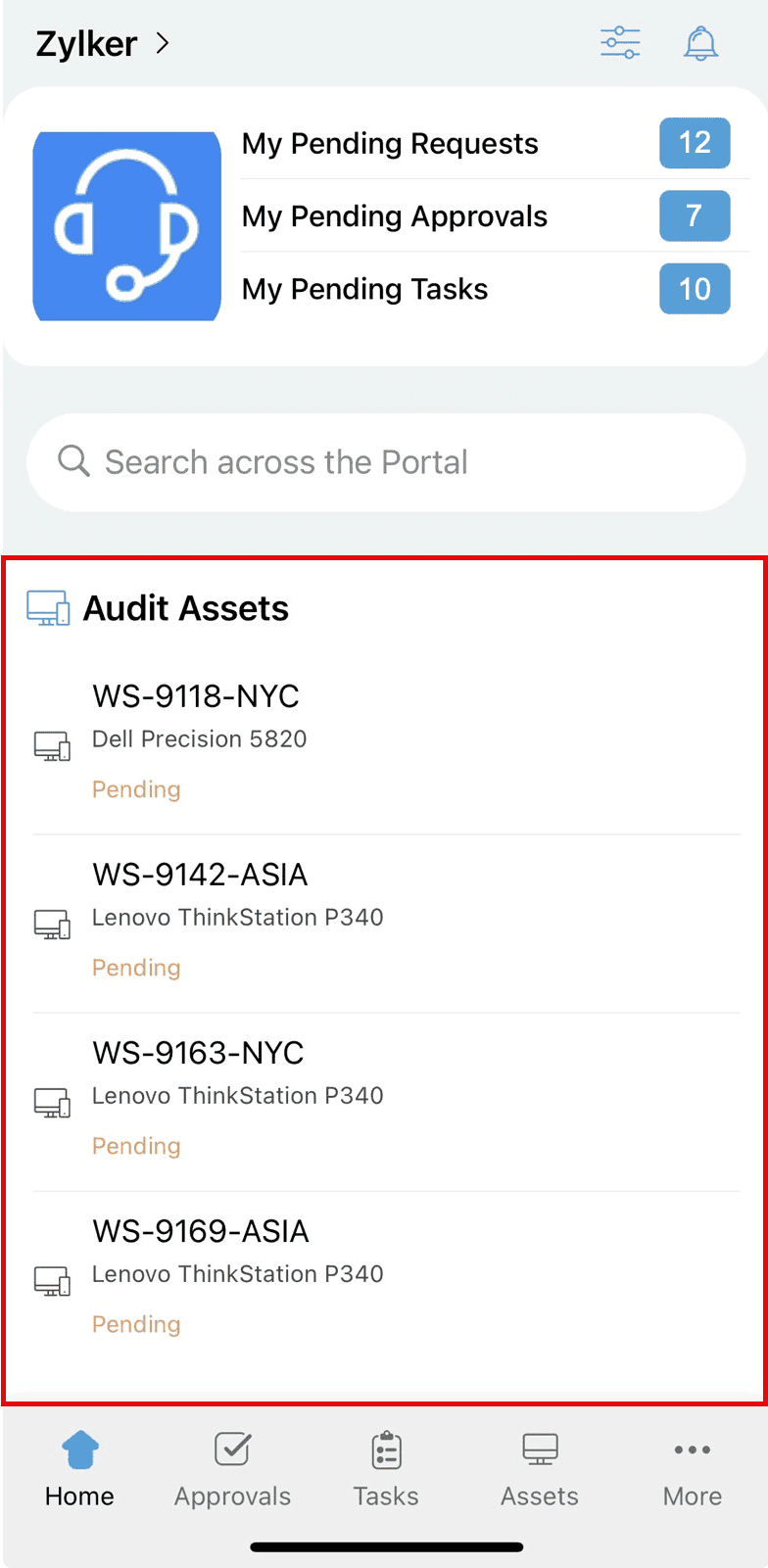
Task: Open the Zylker portal switcher title
Action: pos(86,44)
